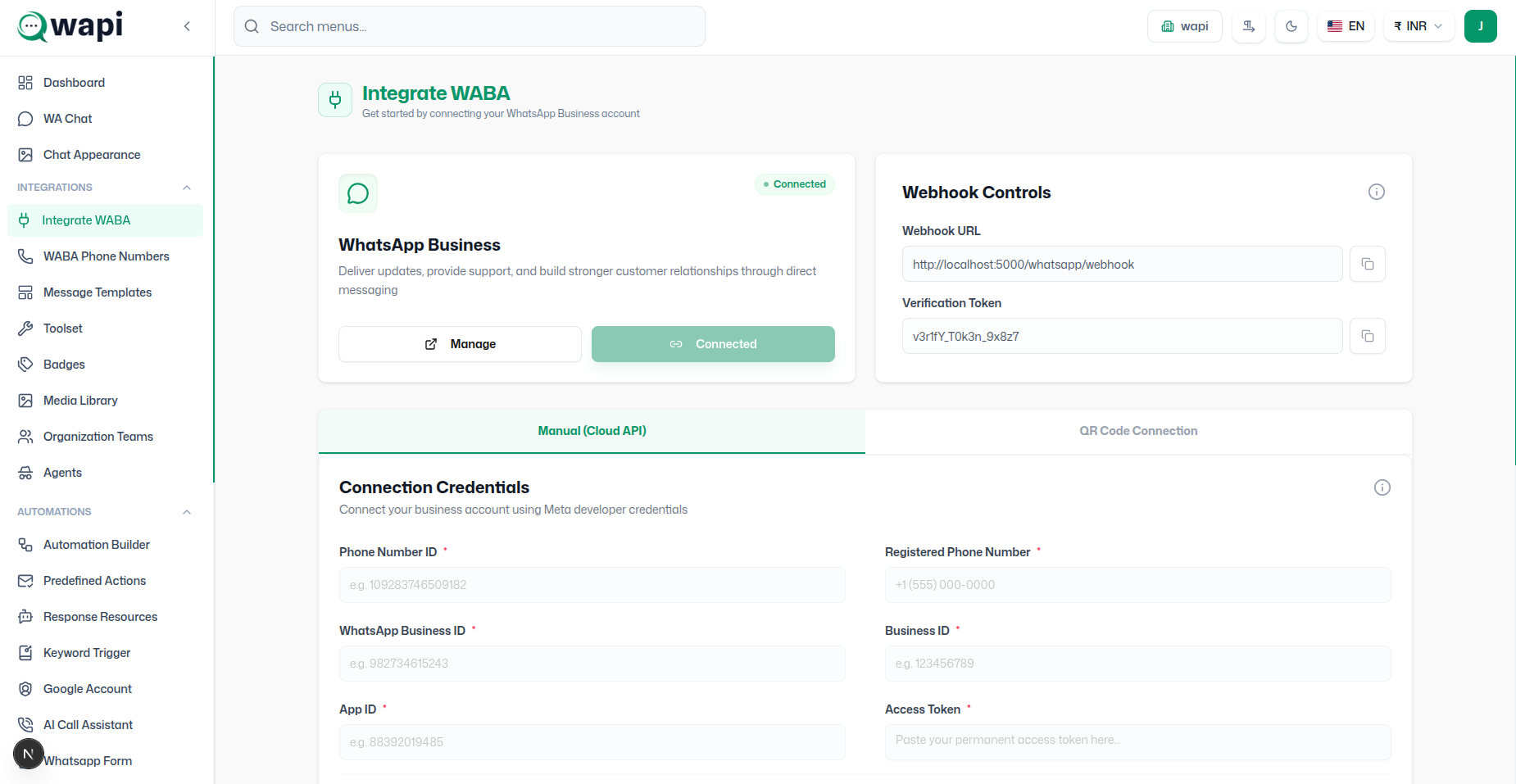Screen dimensions: 1516x784
Task: Click the Access Token input
Action: [1137, 742]
